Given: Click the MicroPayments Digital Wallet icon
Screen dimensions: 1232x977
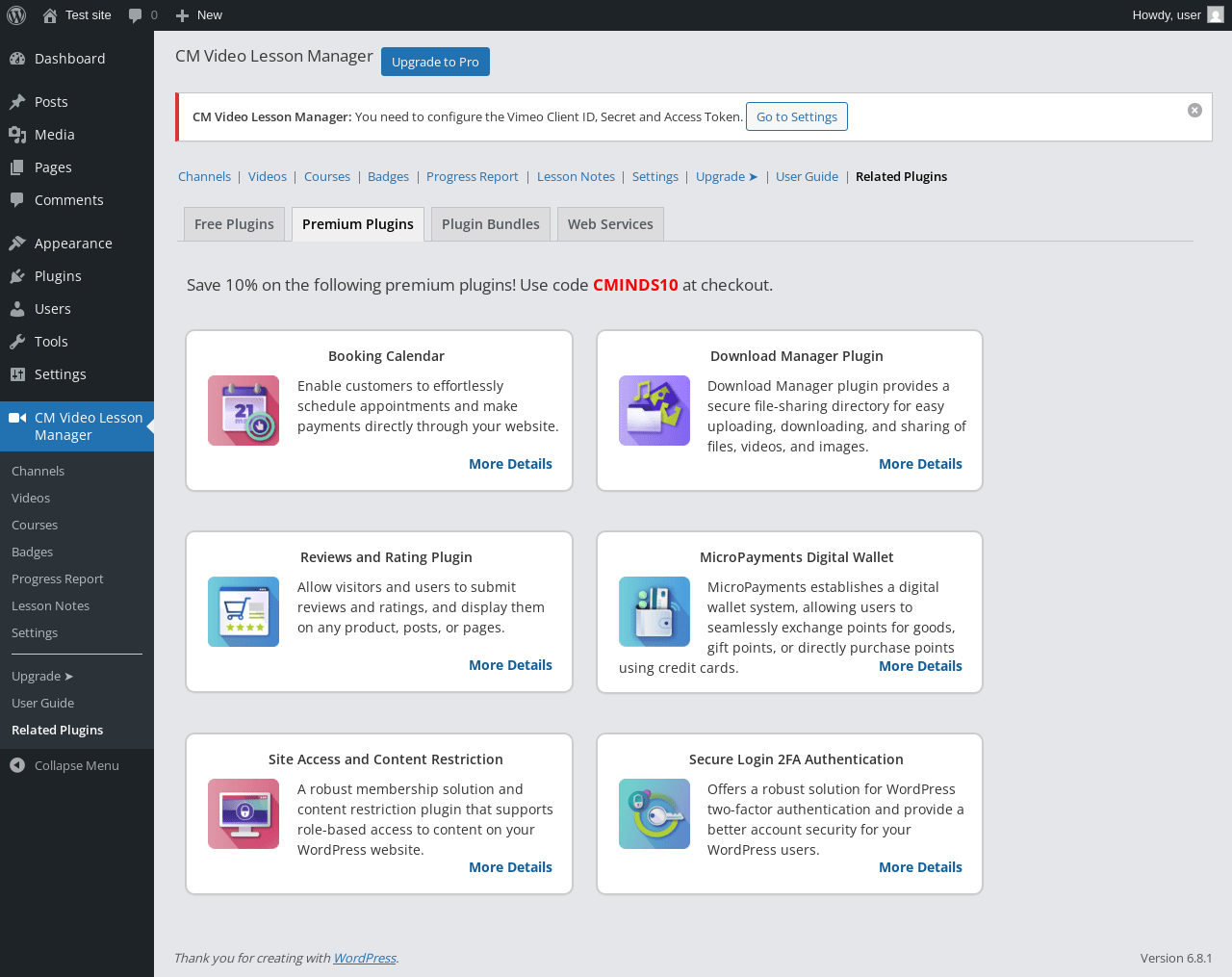Looking at the screenshot, I should pyautogui.click(x=654, y=612).
